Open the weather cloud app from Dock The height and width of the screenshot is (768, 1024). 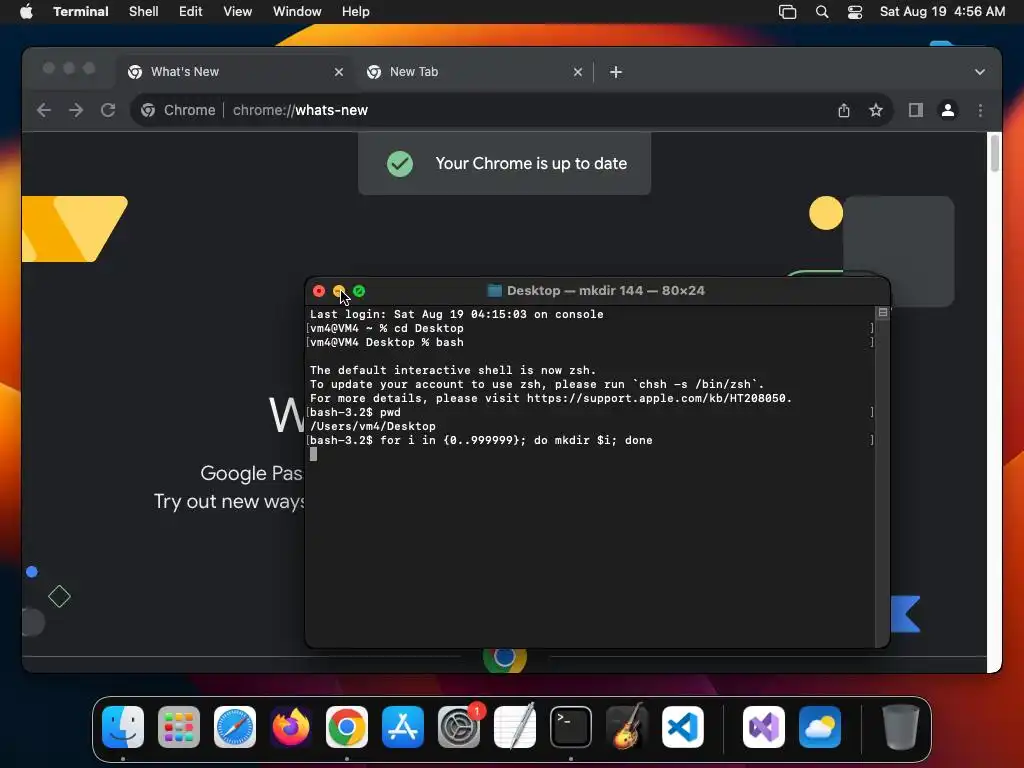tap(820, 727)
